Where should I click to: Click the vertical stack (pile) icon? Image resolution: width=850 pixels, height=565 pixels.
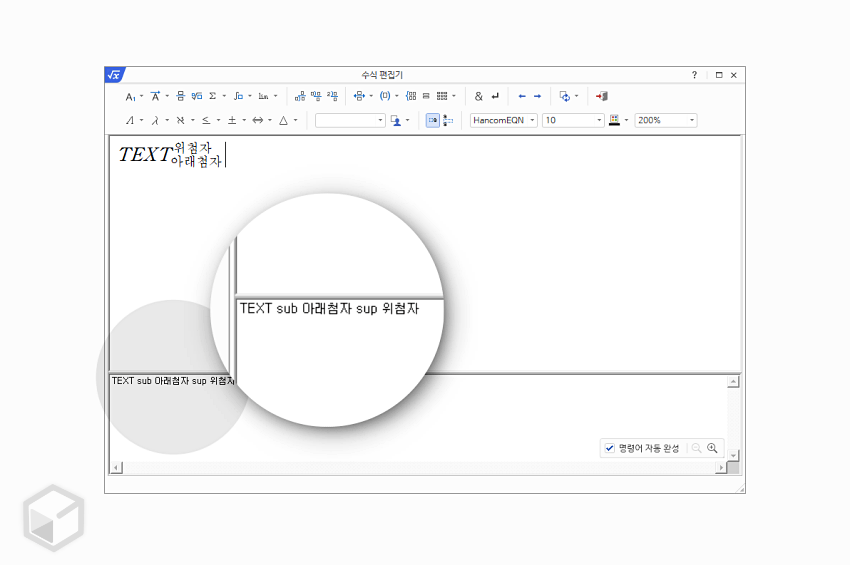pos(426,96)
